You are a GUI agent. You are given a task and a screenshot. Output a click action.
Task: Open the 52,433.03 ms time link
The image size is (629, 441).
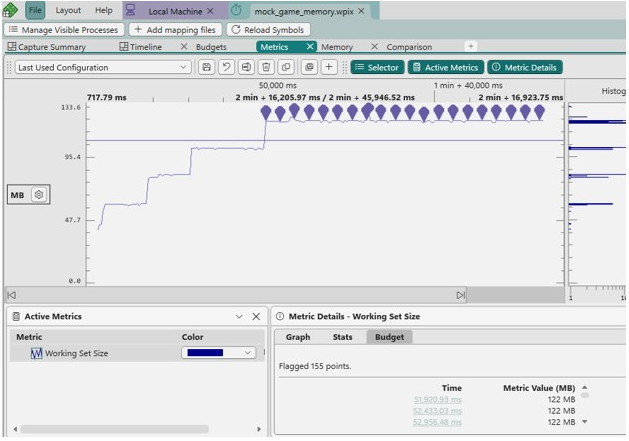coord(437,411)
